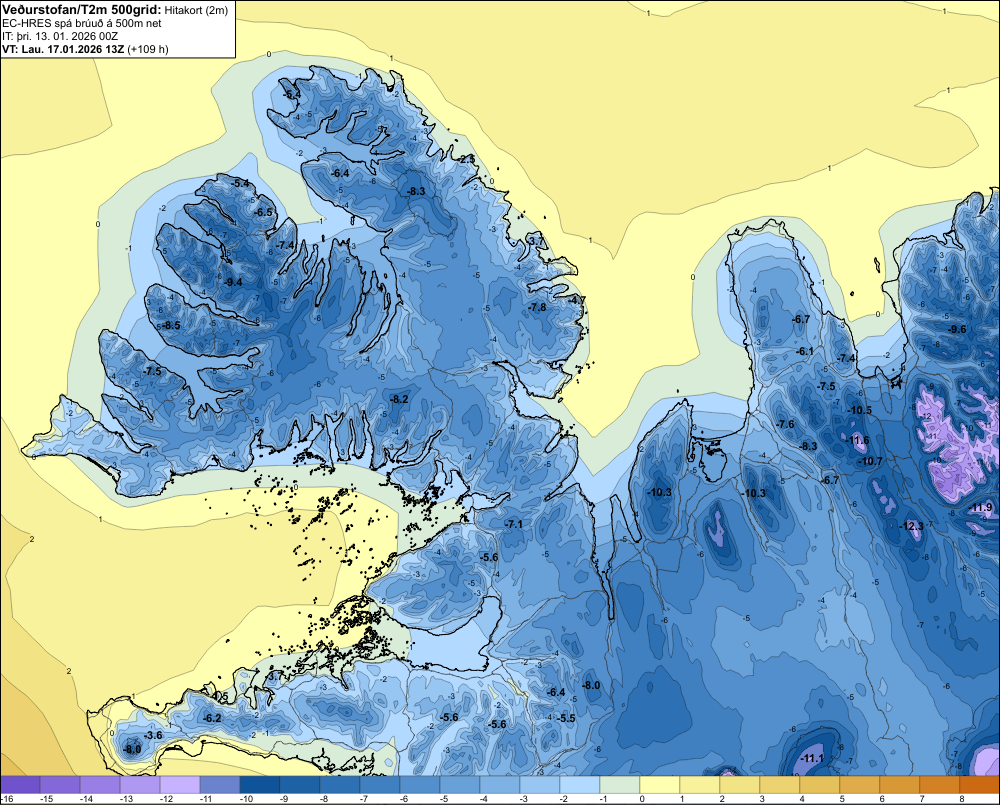Click the 'IT: þri. 13. 01. 2026 00Z' line

click(x=61, y=36)
